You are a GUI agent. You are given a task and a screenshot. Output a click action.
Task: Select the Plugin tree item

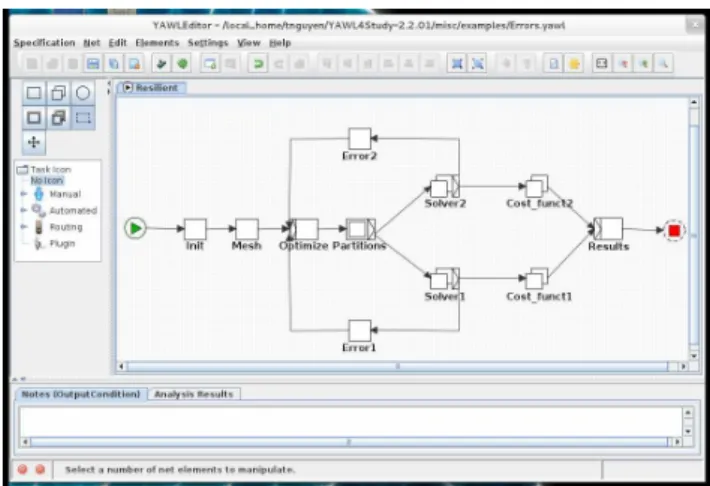pyautogui.click(x=62, y=244)
